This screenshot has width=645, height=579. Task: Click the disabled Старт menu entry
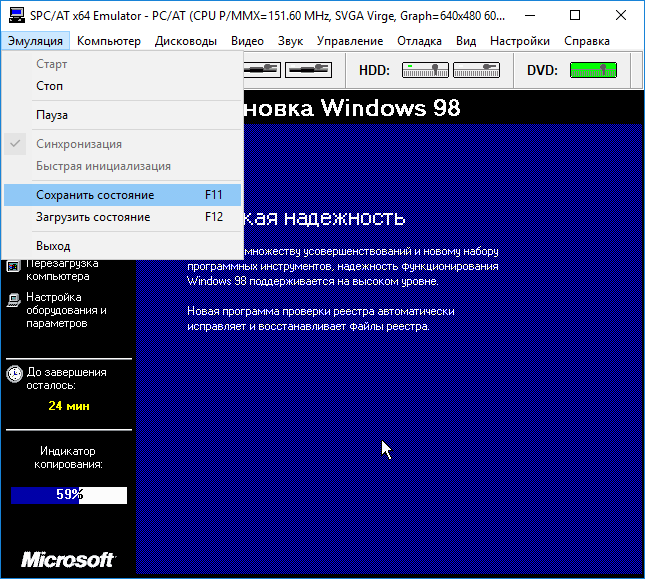122,64
